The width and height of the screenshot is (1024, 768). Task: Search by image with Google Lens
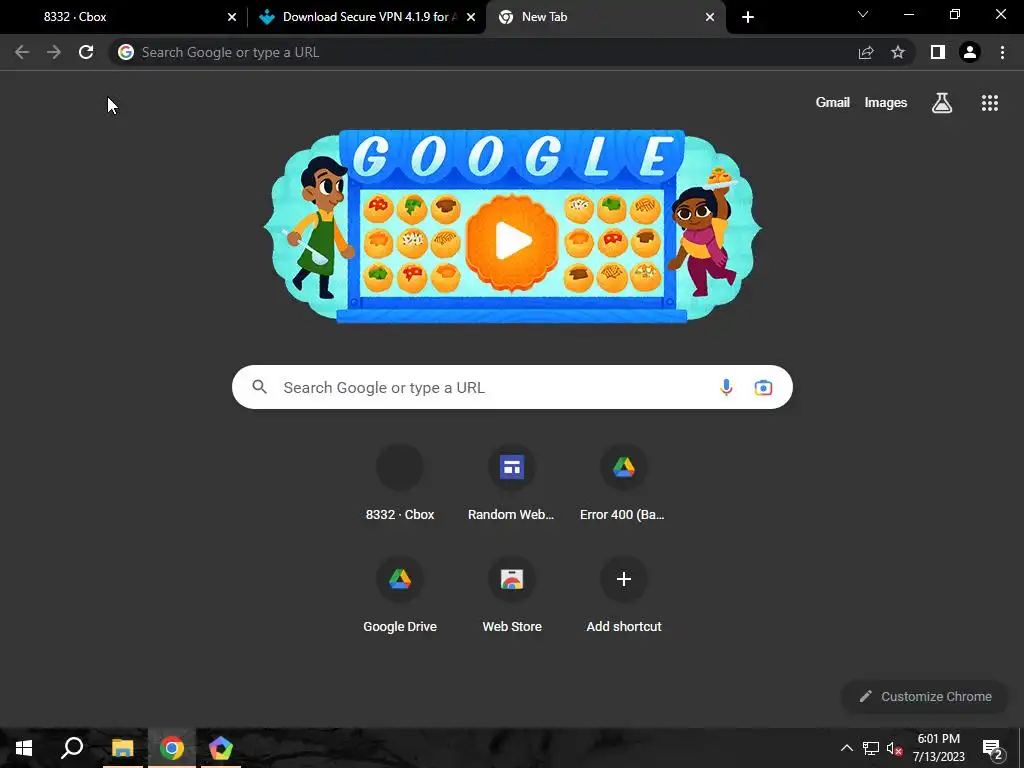pyautogui.click(x=763, y=387)
